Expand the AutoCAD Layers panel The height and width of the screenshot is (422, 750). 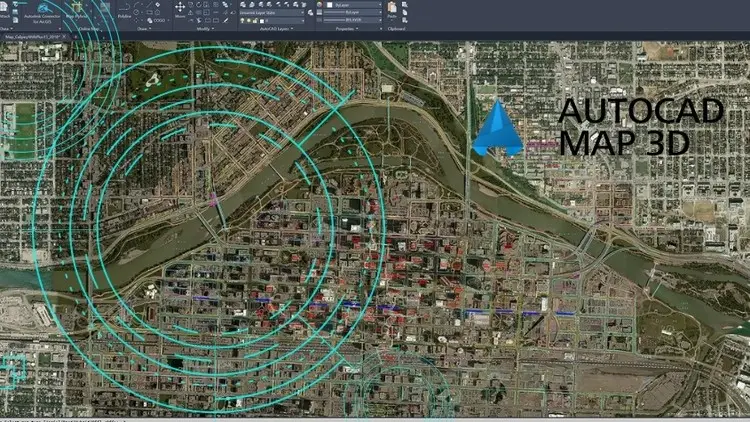point(276,29)
